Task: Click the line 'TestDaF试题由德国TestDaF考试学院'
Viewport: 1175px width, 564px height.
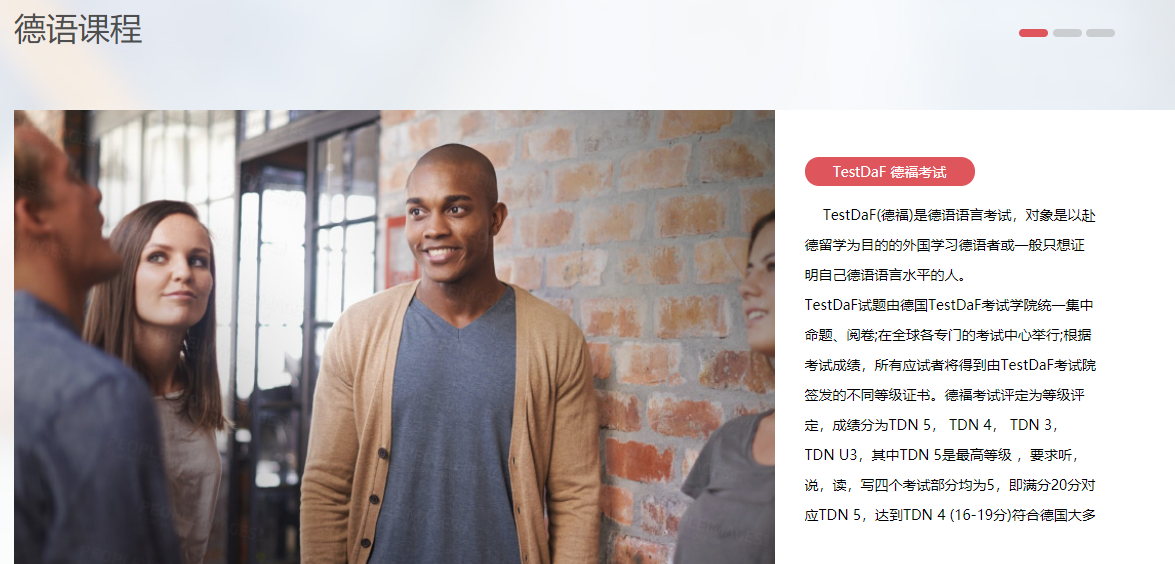Action: pyautogui.click(x=949, y=306)
